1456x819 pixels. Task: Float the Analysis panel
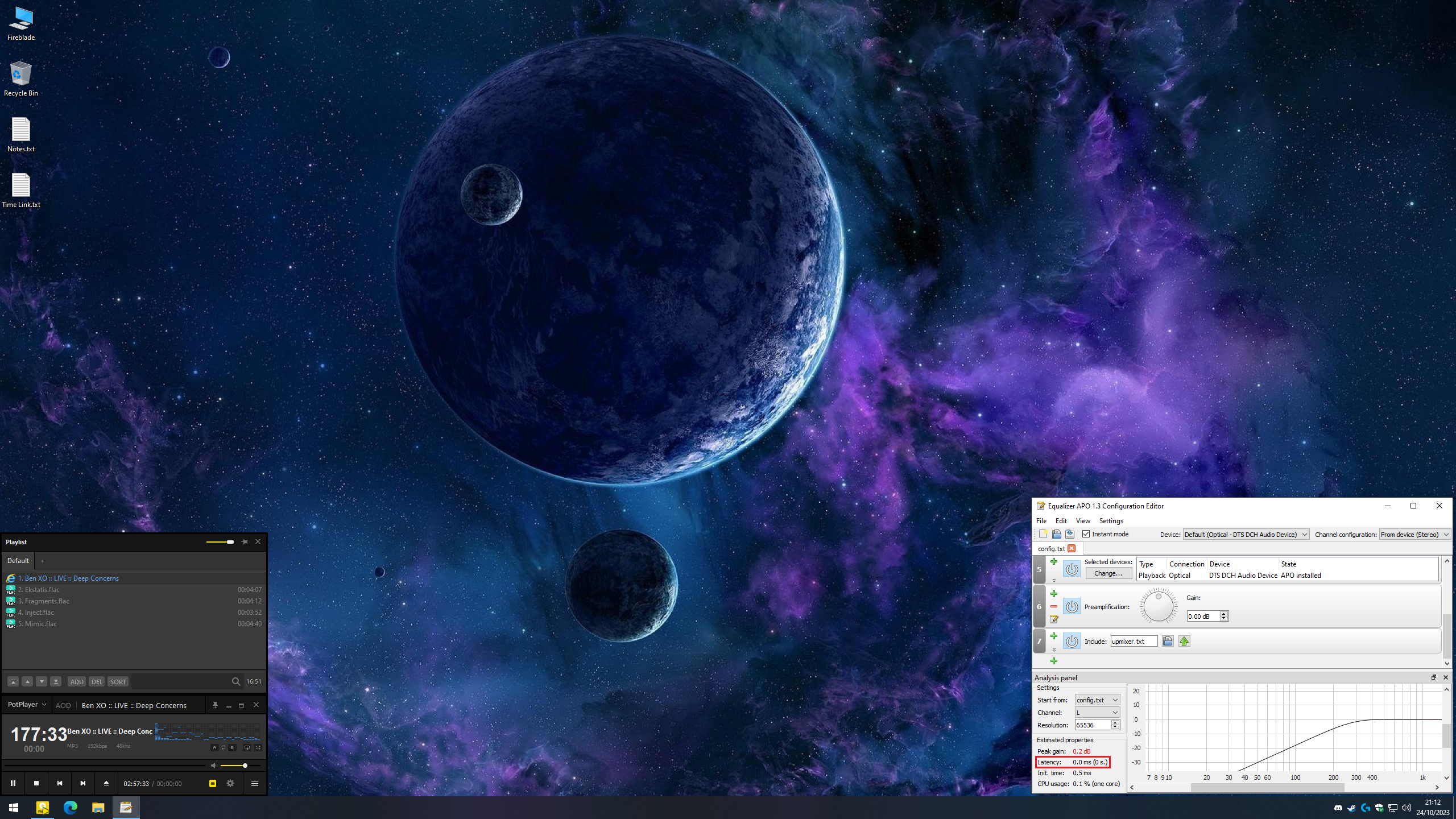[1434, 677]
